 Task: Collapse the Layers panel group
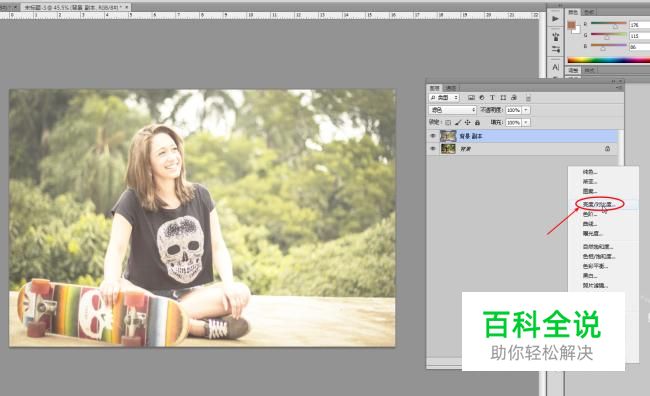(614, 81)
